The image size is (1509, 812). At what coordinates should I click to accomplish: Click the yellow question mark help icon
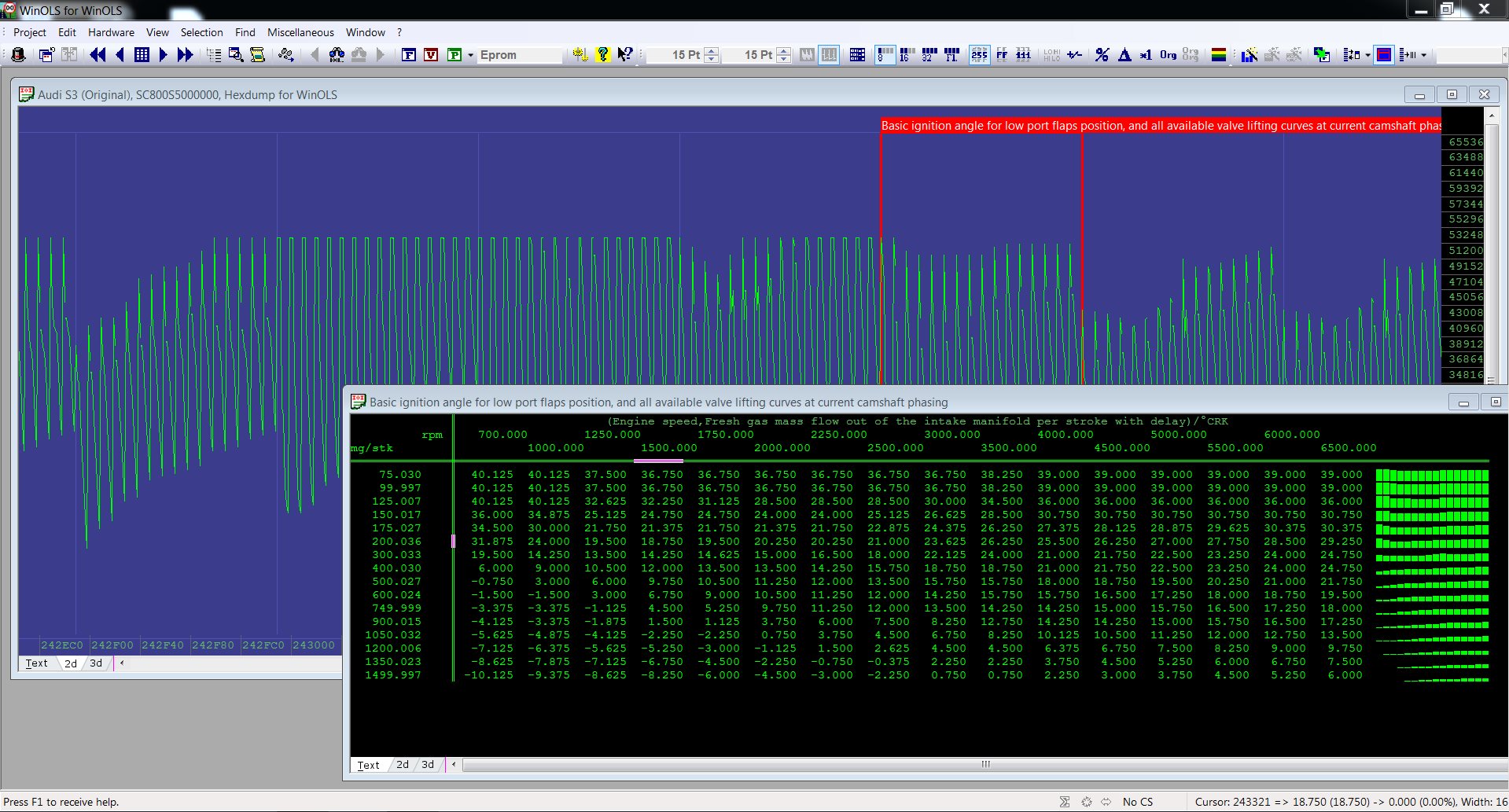(x=602, y=54)
